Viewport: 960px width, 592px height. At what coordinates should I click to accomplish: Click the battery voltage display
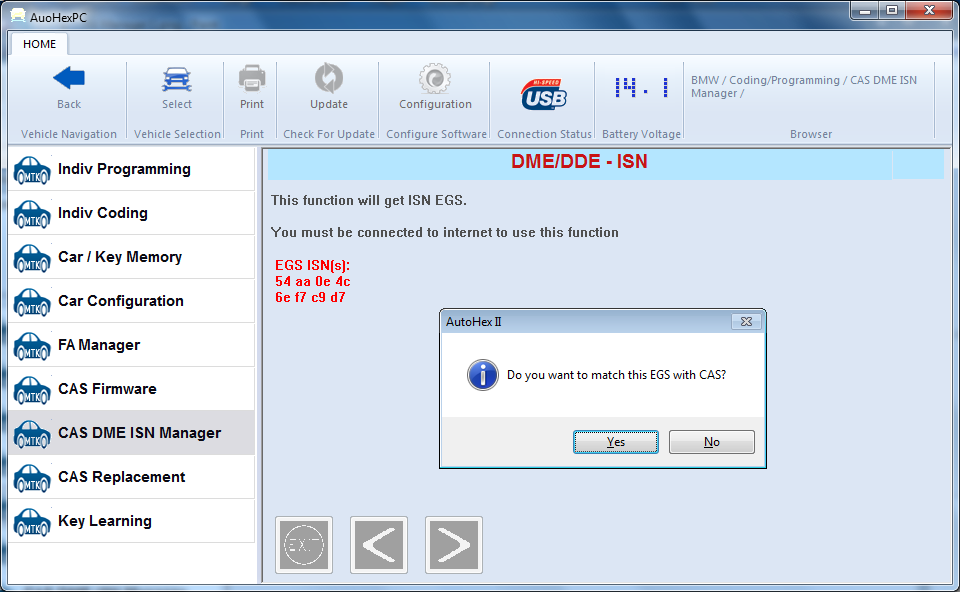pos(641,89)
